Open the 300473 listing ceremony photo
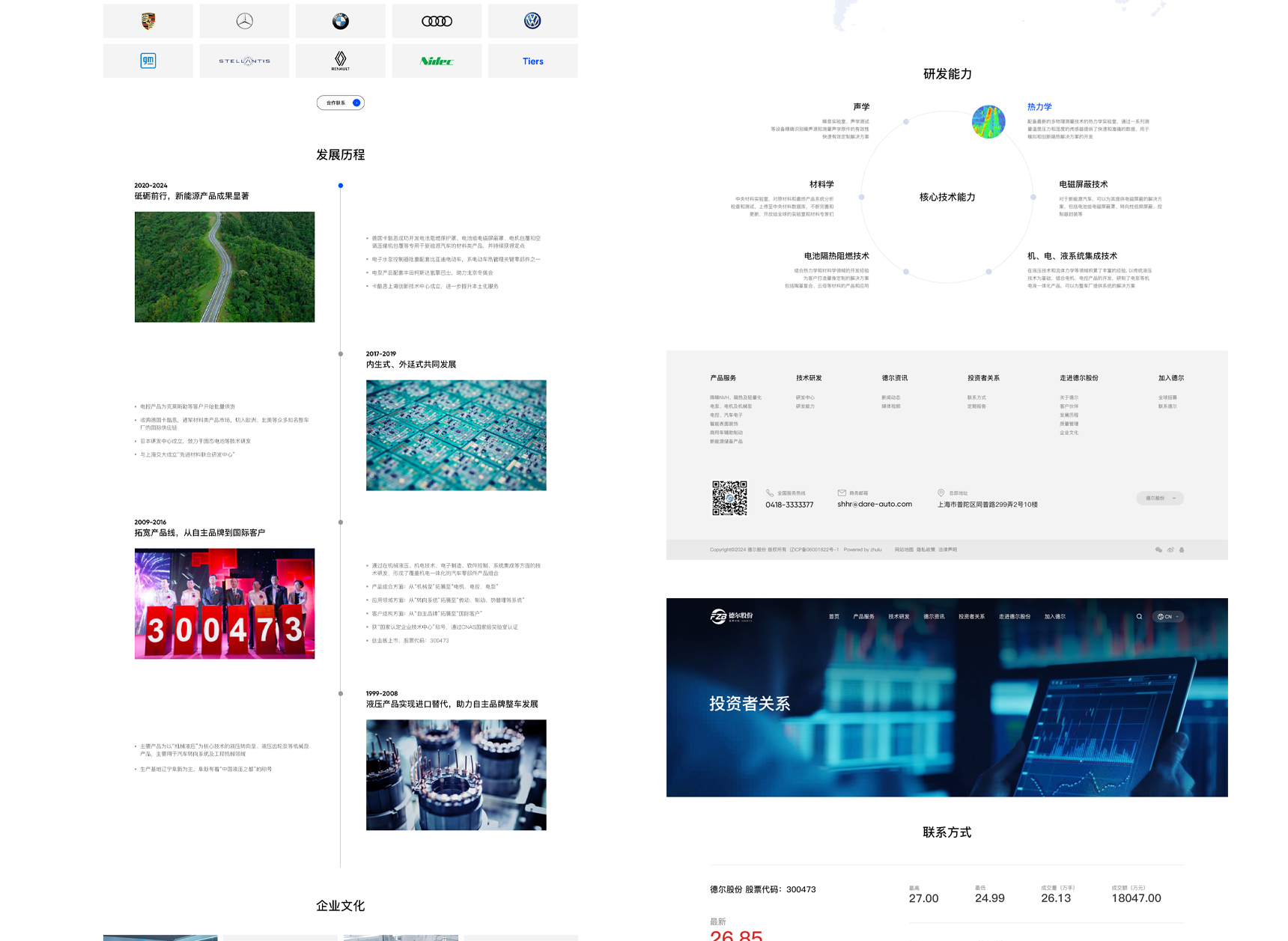 click(225, 604)
